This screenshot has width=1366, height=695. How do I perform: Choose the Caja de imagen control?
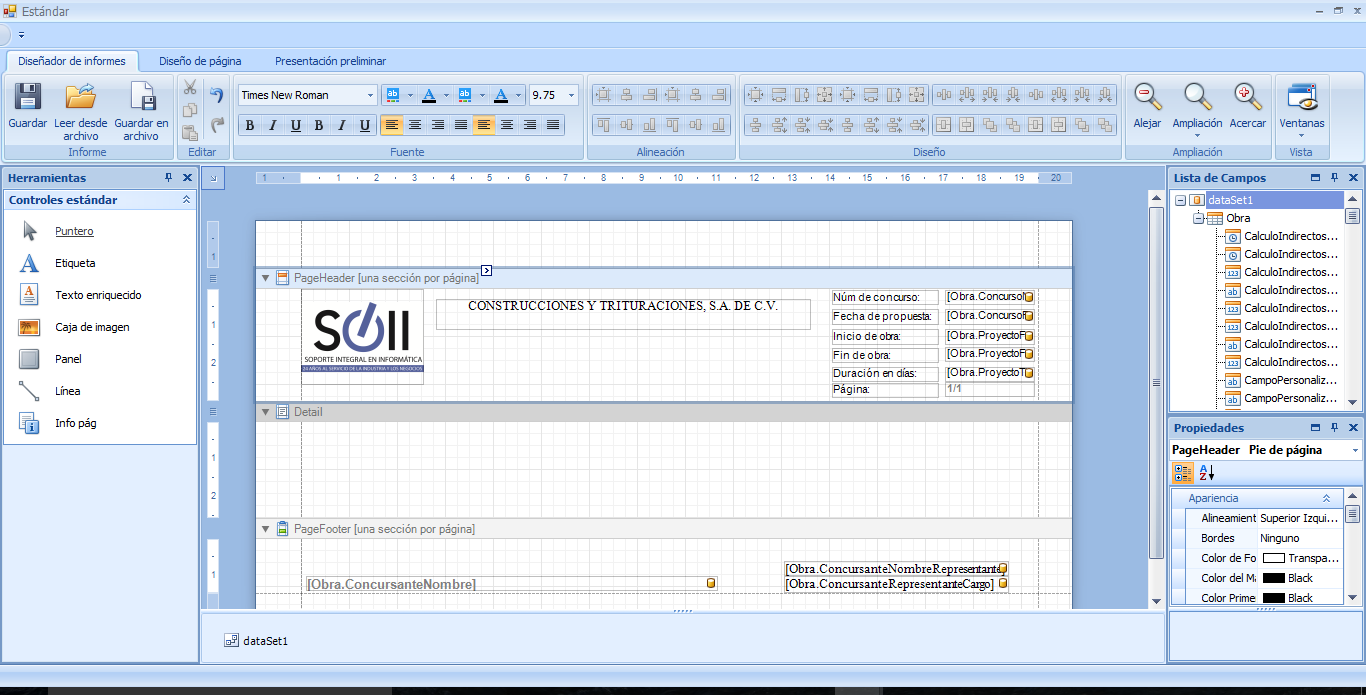91,327
